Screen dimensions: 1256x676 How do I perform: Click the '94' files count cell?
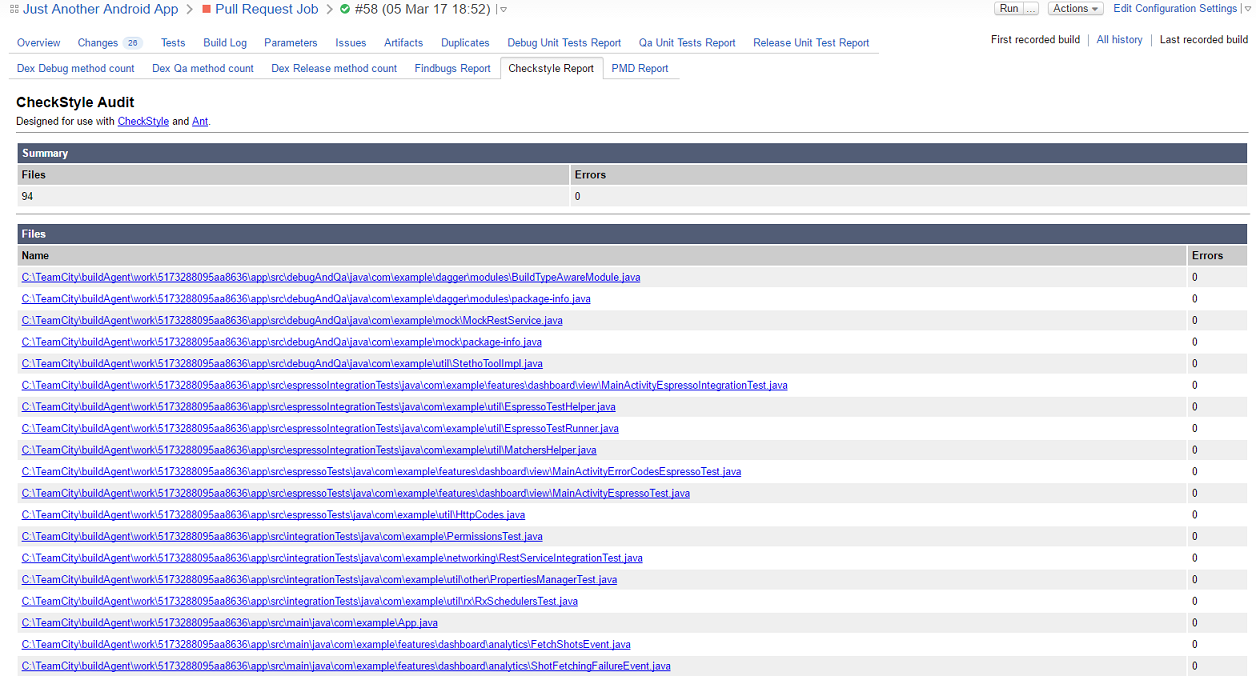click(x=294, y=196)
